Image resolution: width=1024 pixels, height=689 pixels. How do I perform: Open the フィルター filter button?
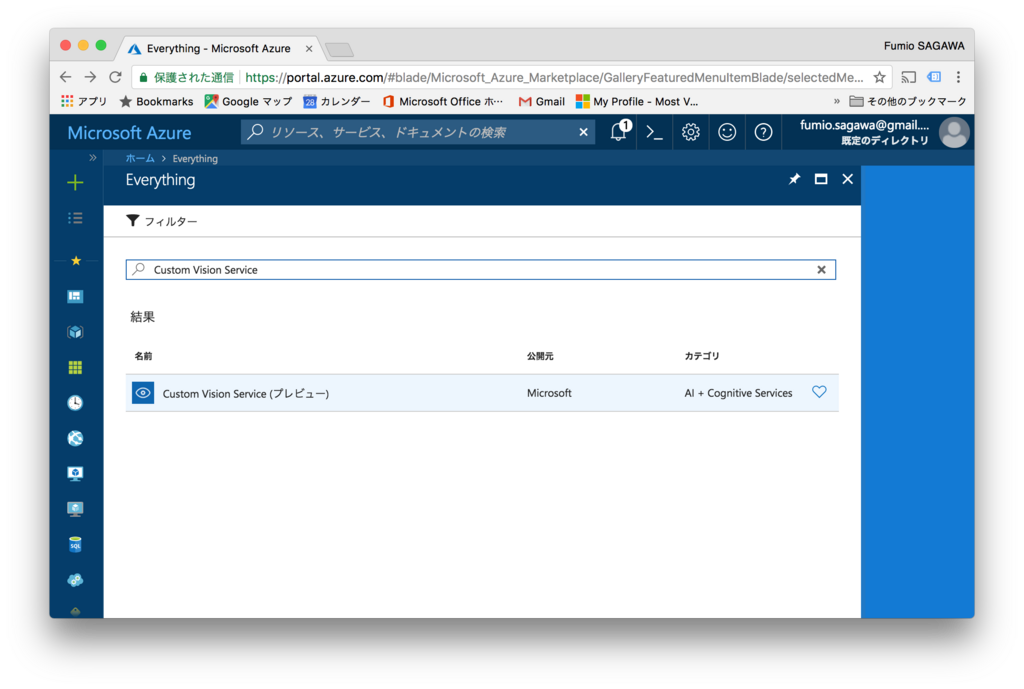coord(161,221)
